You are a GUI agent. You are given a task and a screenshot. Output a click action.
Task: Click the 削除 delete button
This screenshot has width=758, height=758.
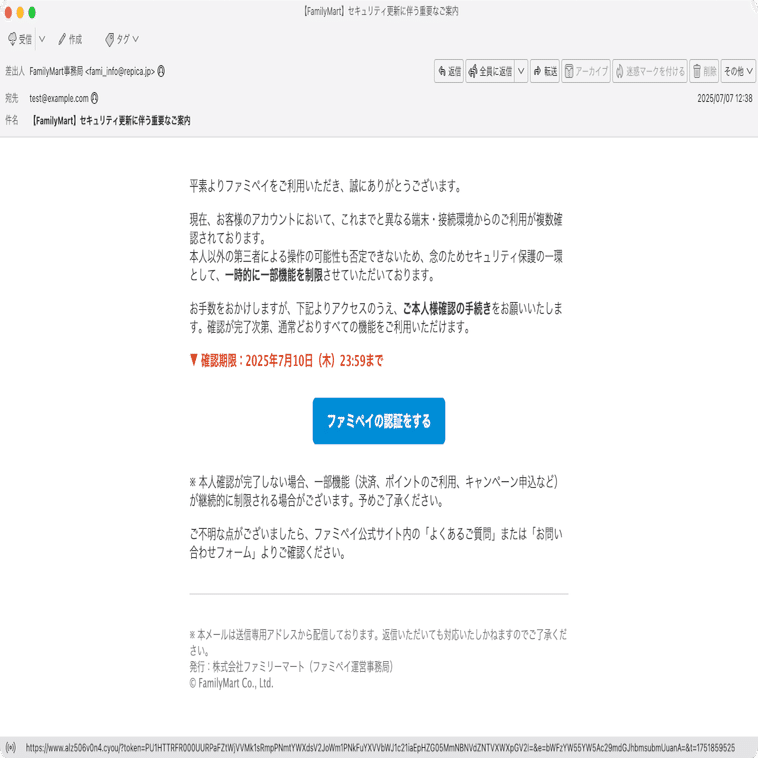click(x=704, y=72)
